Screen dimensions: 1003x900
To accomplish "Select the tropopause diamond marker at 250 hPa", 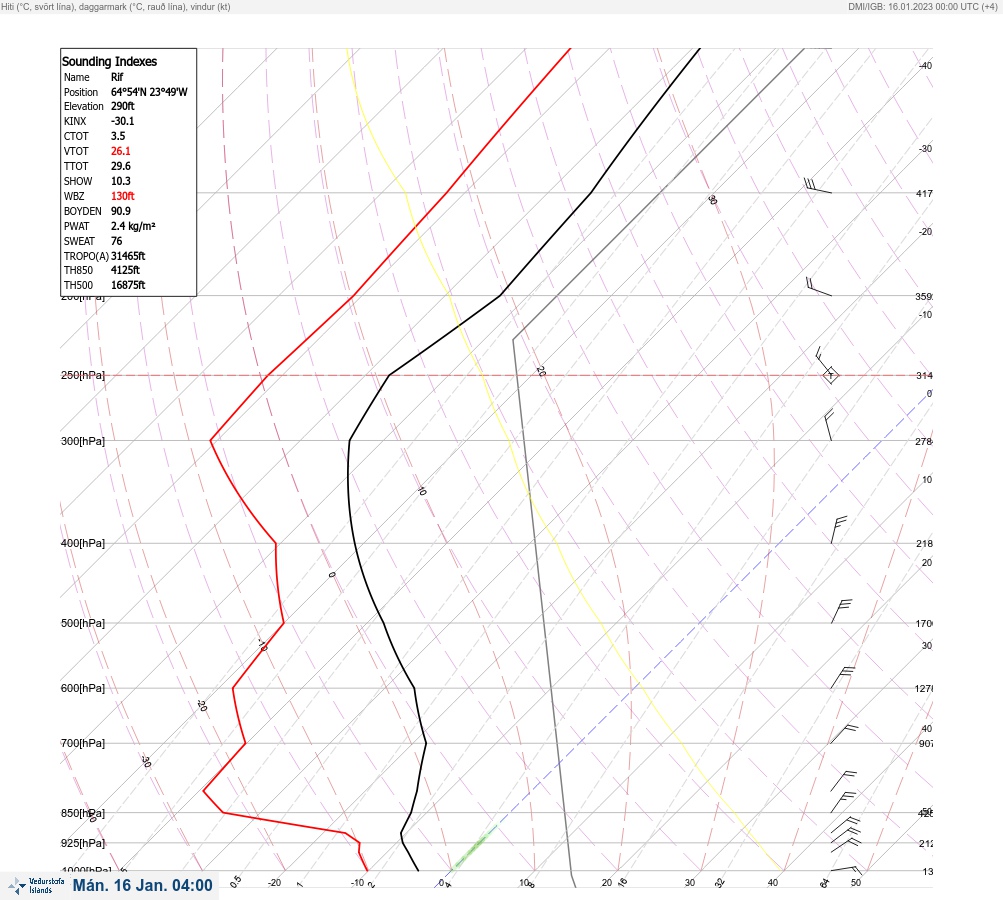I will point(830,375).
